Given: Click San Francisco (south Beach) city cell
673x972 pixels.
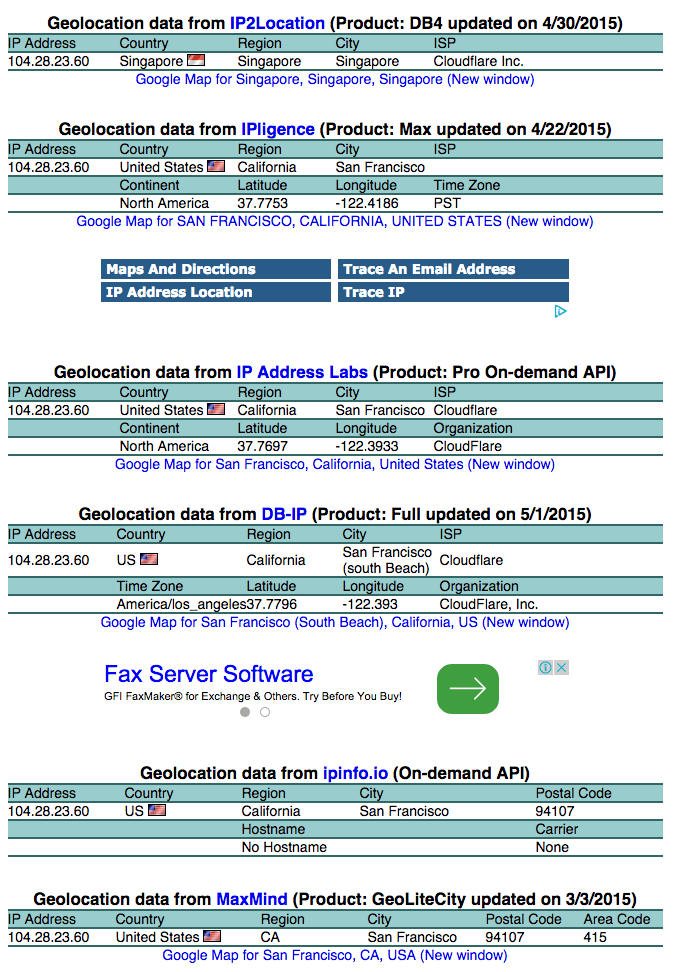Looking at the screenshot, I should [x=387, y=560].
